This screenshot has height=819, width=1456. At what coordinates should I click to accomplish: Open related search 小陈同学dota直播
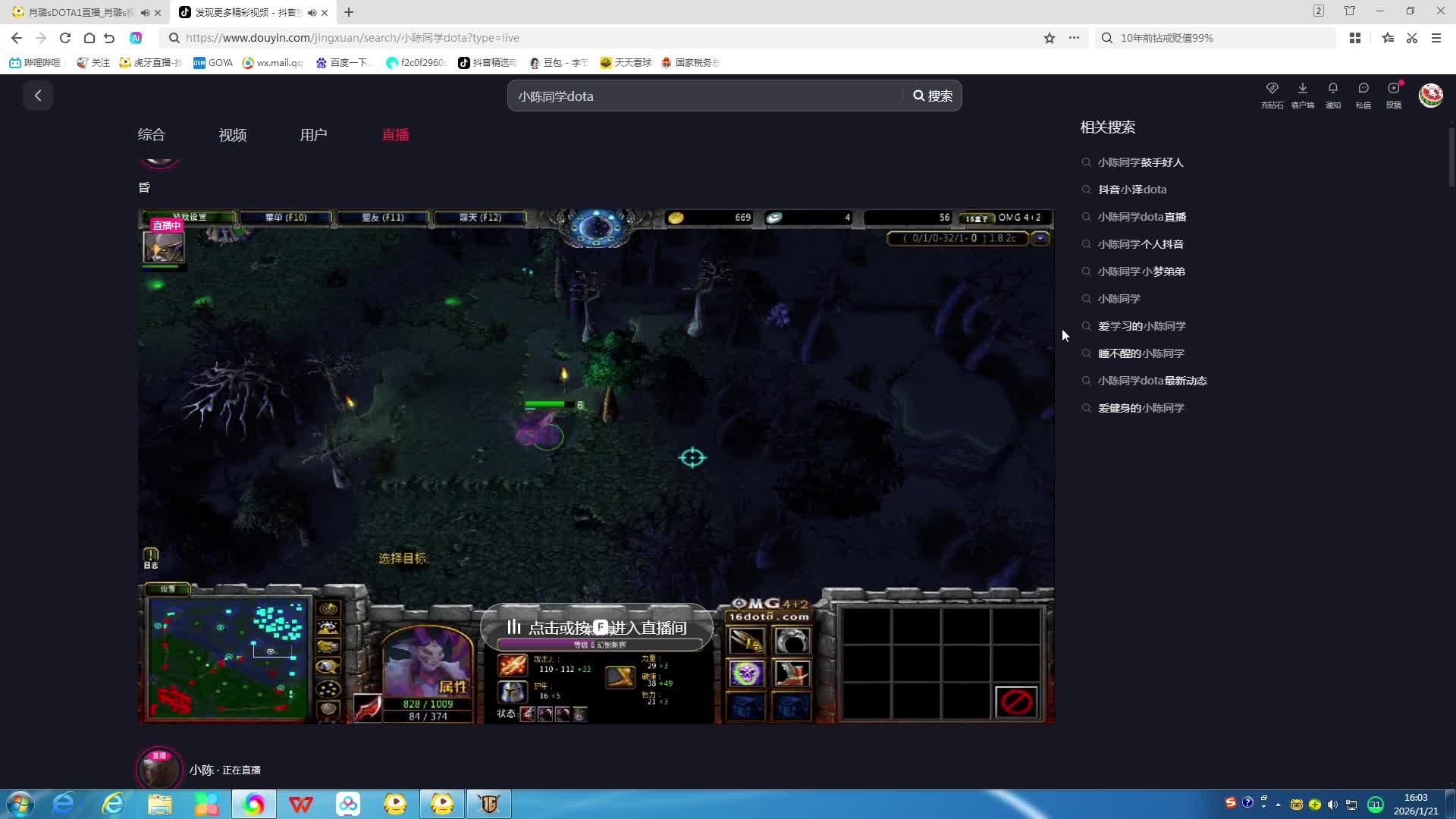[1141, 217]
